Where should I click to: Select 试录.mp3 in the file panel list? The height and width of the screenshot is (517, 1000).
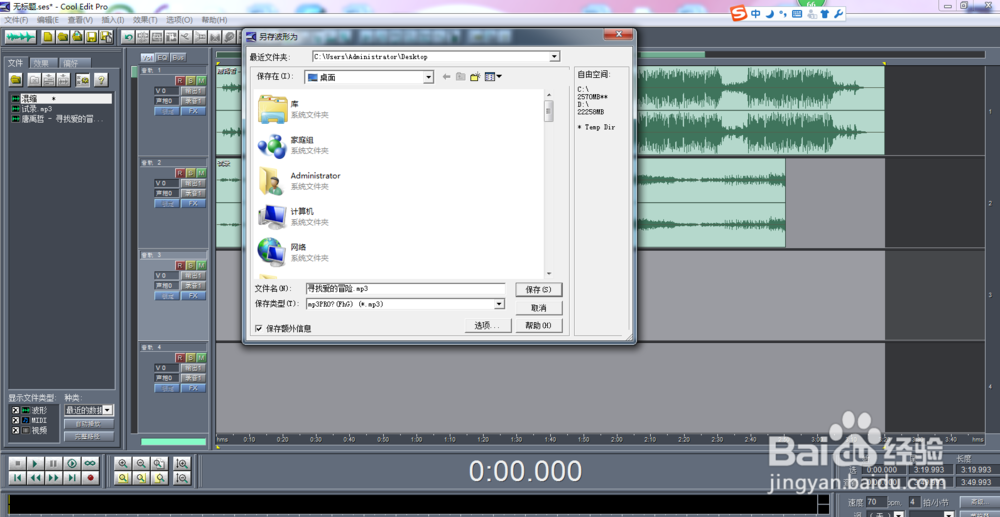pos(37,109)
